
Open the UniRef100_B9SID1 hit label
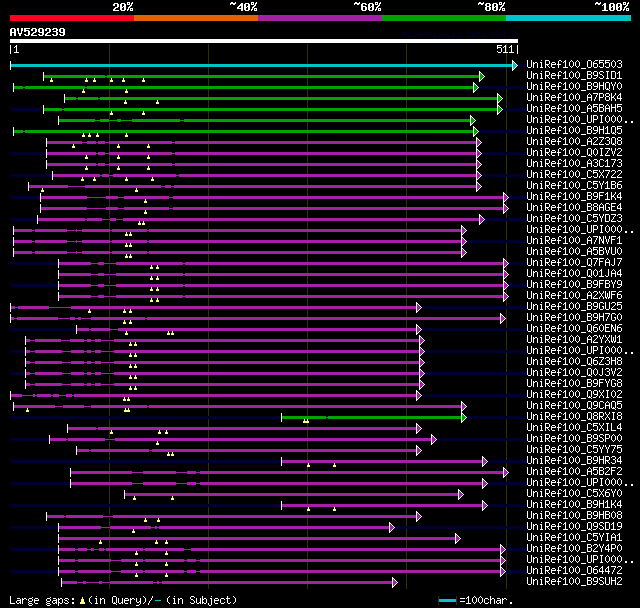click(574, 75)
